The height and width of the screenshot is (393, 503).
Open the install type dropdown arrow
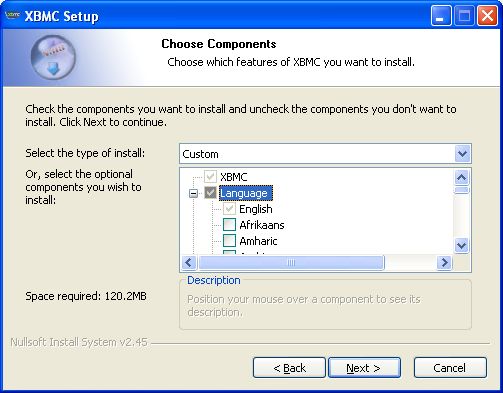pos(462,154)
